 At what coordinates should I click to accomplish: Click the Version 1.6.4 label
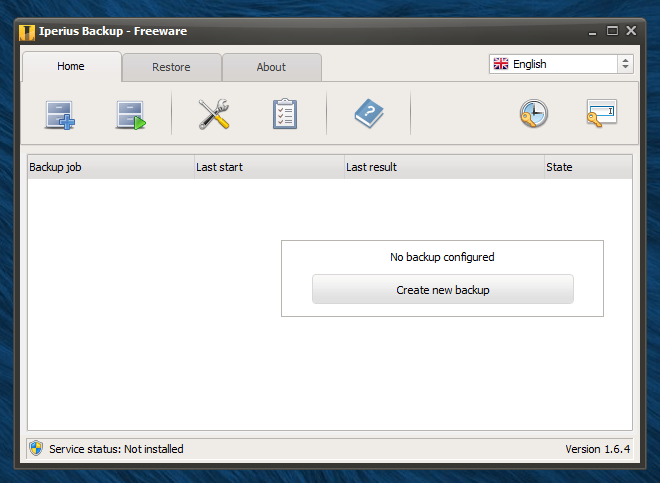(597, 449)
